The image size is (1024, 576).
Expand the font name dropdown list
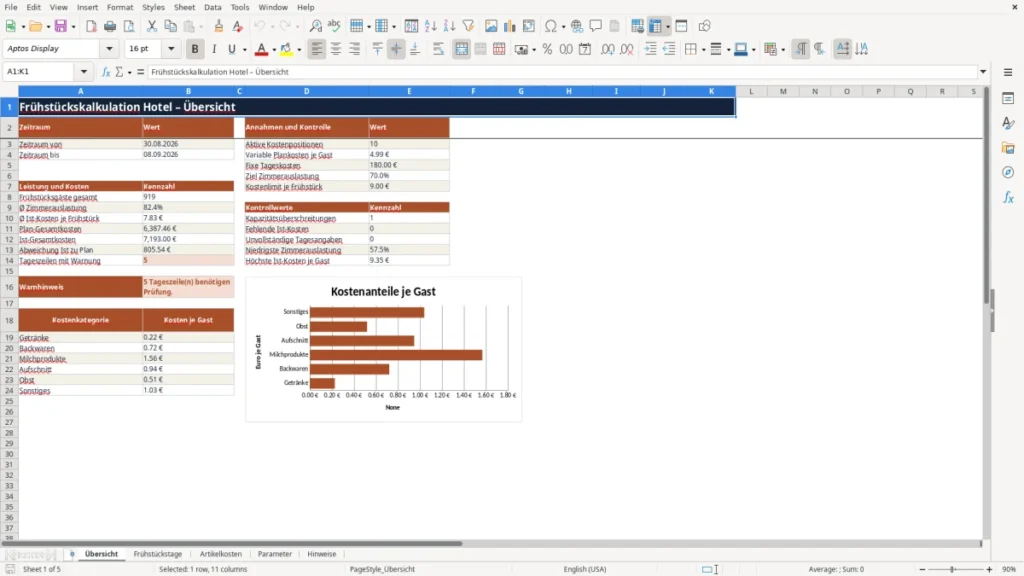point(109,49)
